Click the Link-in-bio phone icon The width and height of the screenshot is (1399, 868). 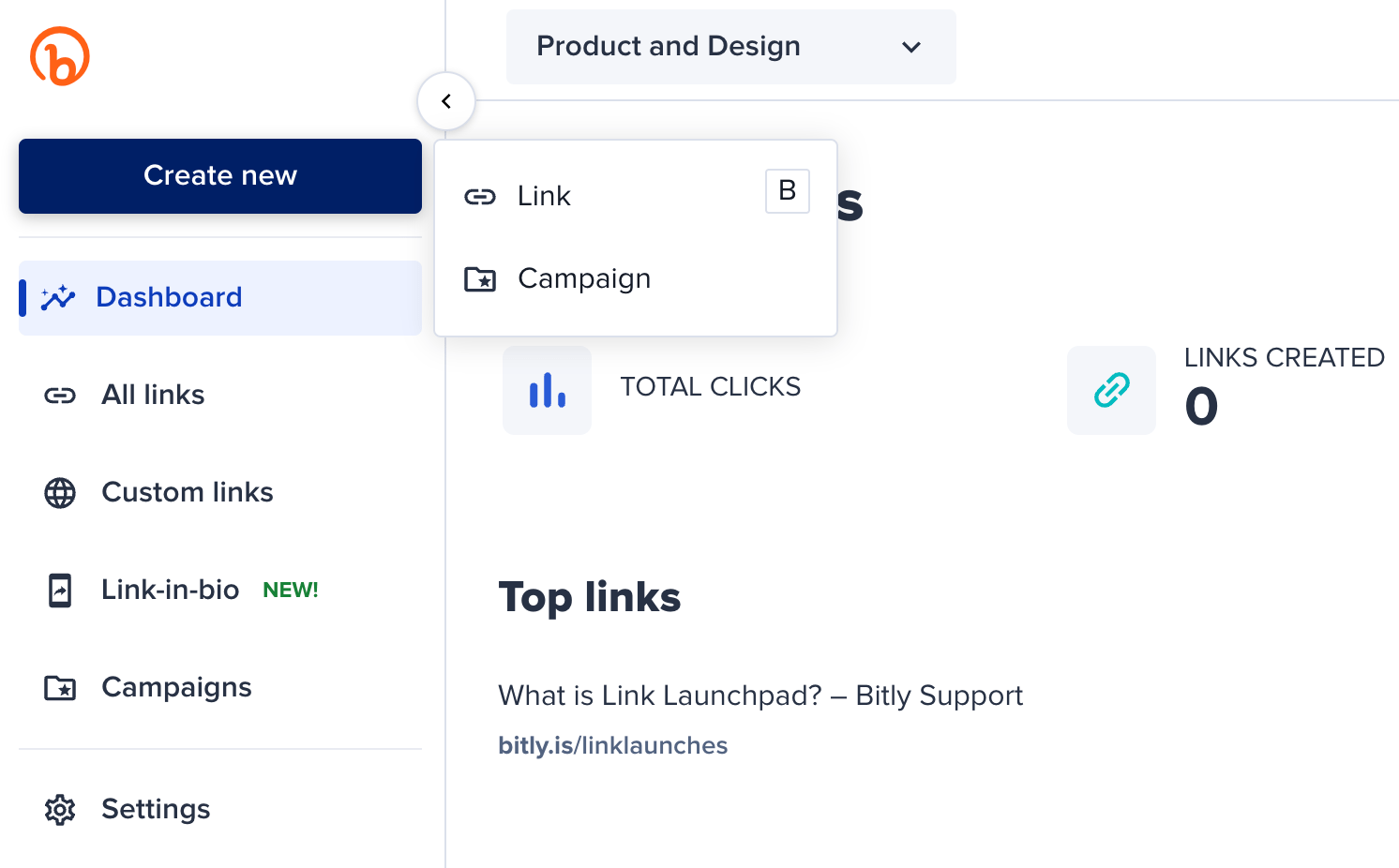click(x=59, y=590)
